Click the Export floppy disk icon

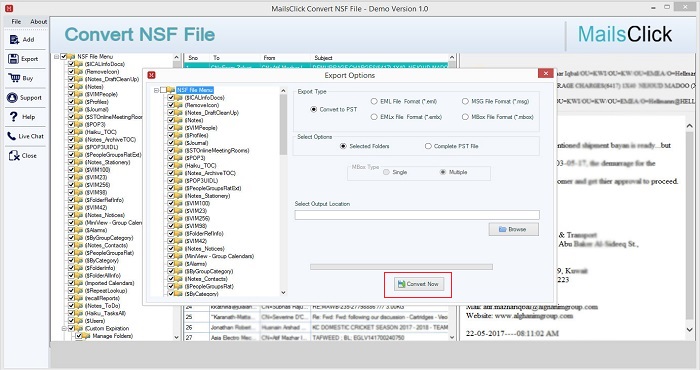click(x=13, y=59)
